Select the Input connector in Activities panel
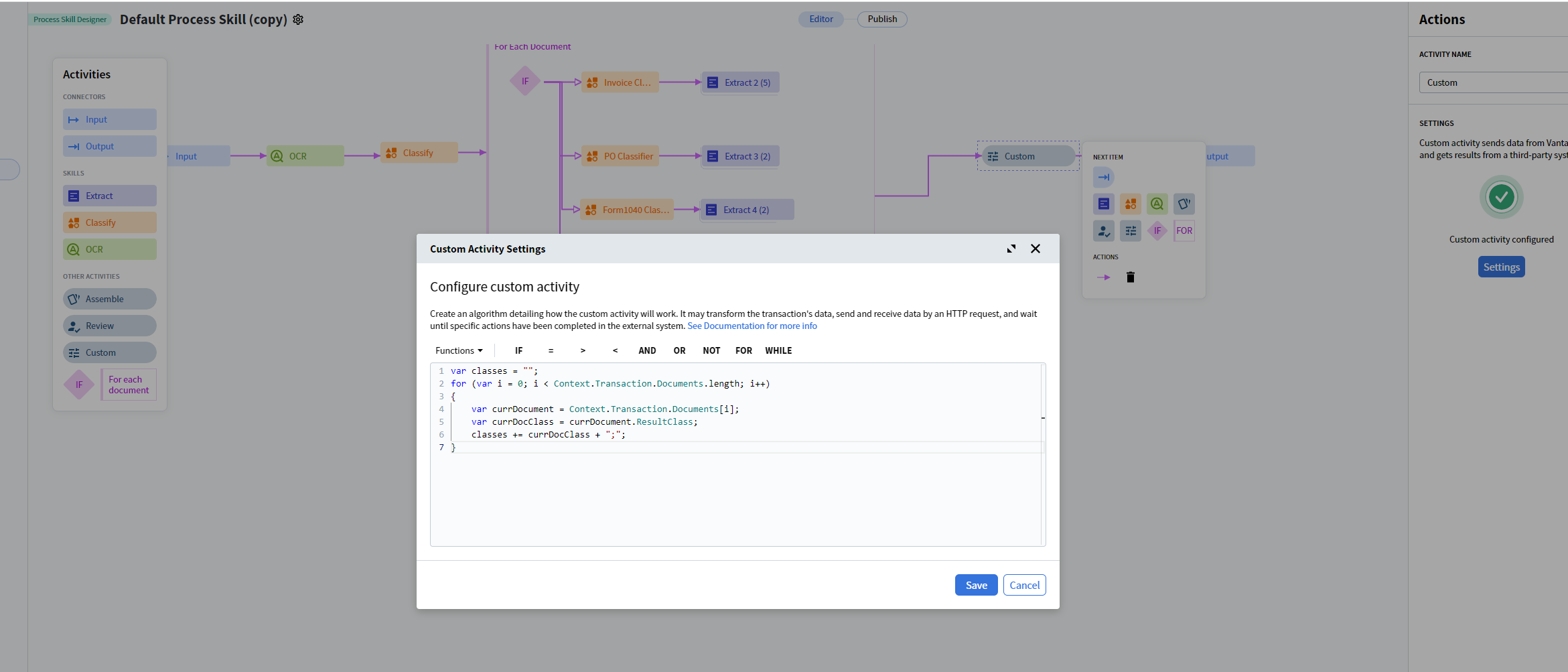Screen dimensions: 1568x672 pos(110,119)
